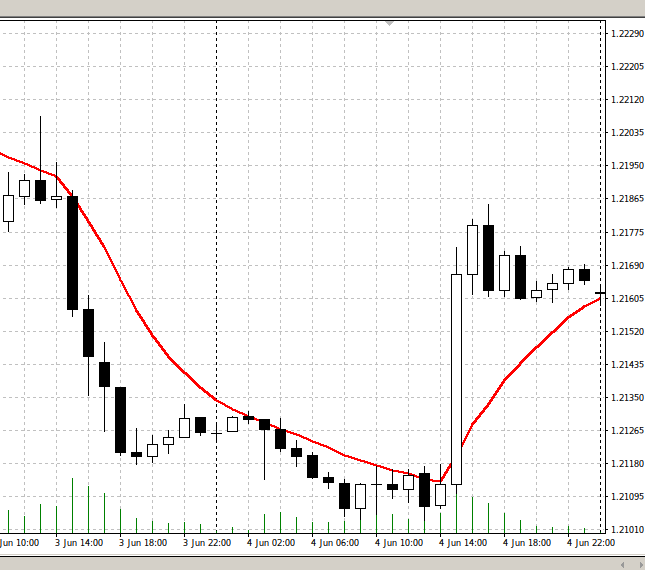Click the 4 Jun 22:00 time label
645x570 pixels.
(590, 543)
